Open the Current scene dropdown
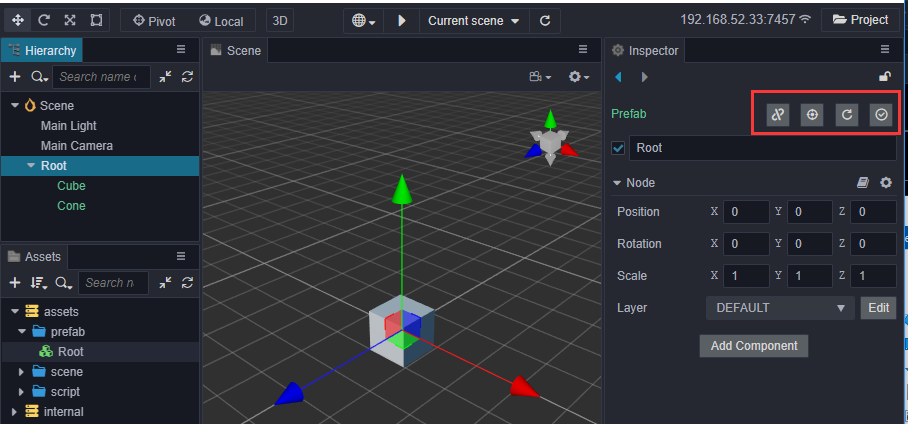Screen dimensions: 908x424 (474, 20)
